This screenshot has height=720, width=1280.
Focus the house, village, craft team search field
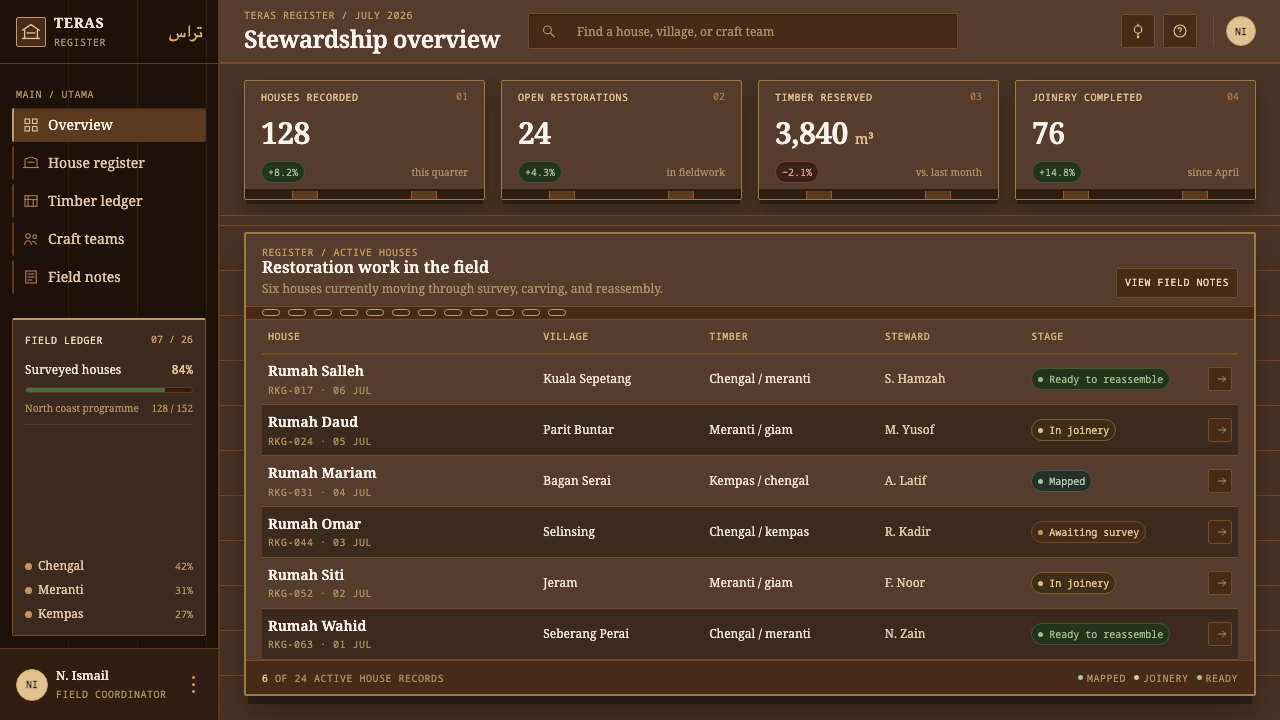click(x=743, y=31)
